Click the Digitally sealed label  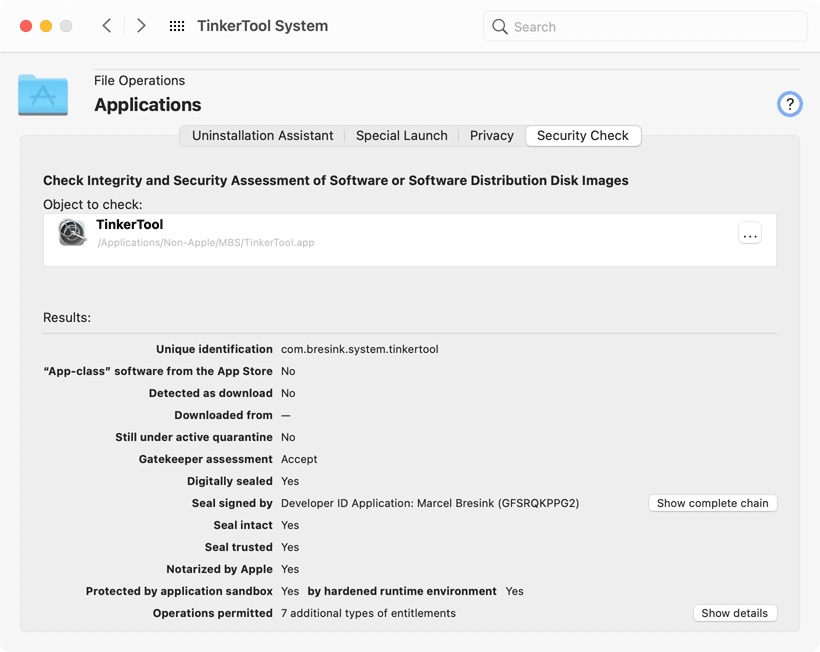[230, 481]
